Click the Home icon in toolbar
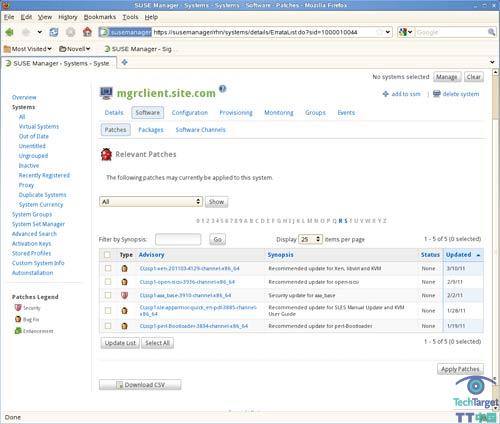The image size is (500, 424). 87,32
